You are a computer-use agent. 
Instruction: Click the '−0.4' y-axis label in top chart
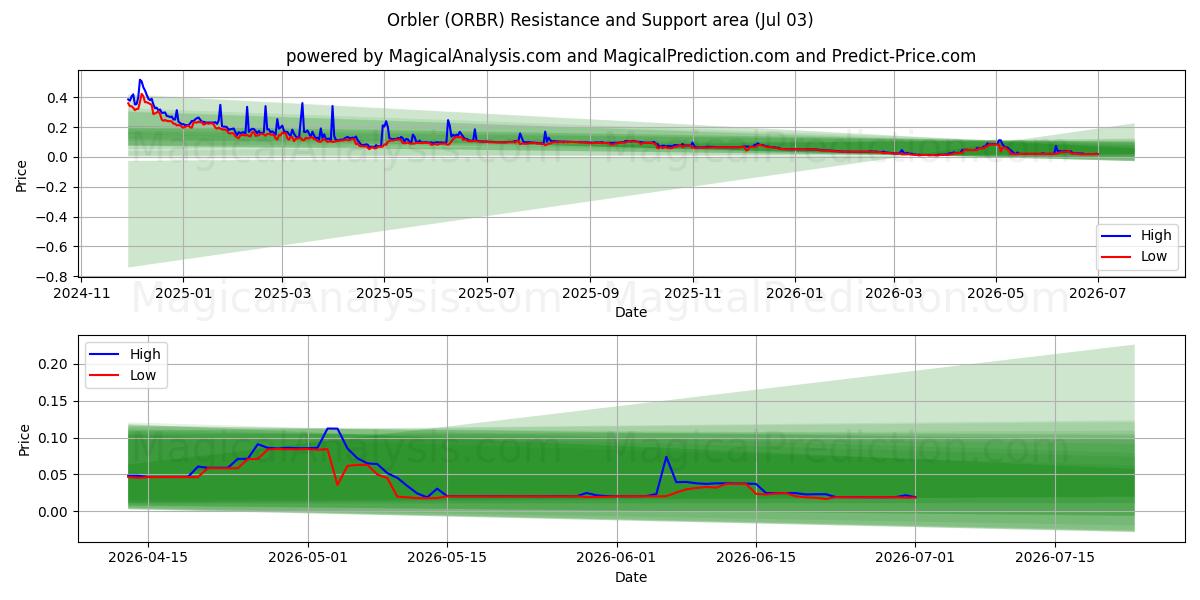(53, 217)
